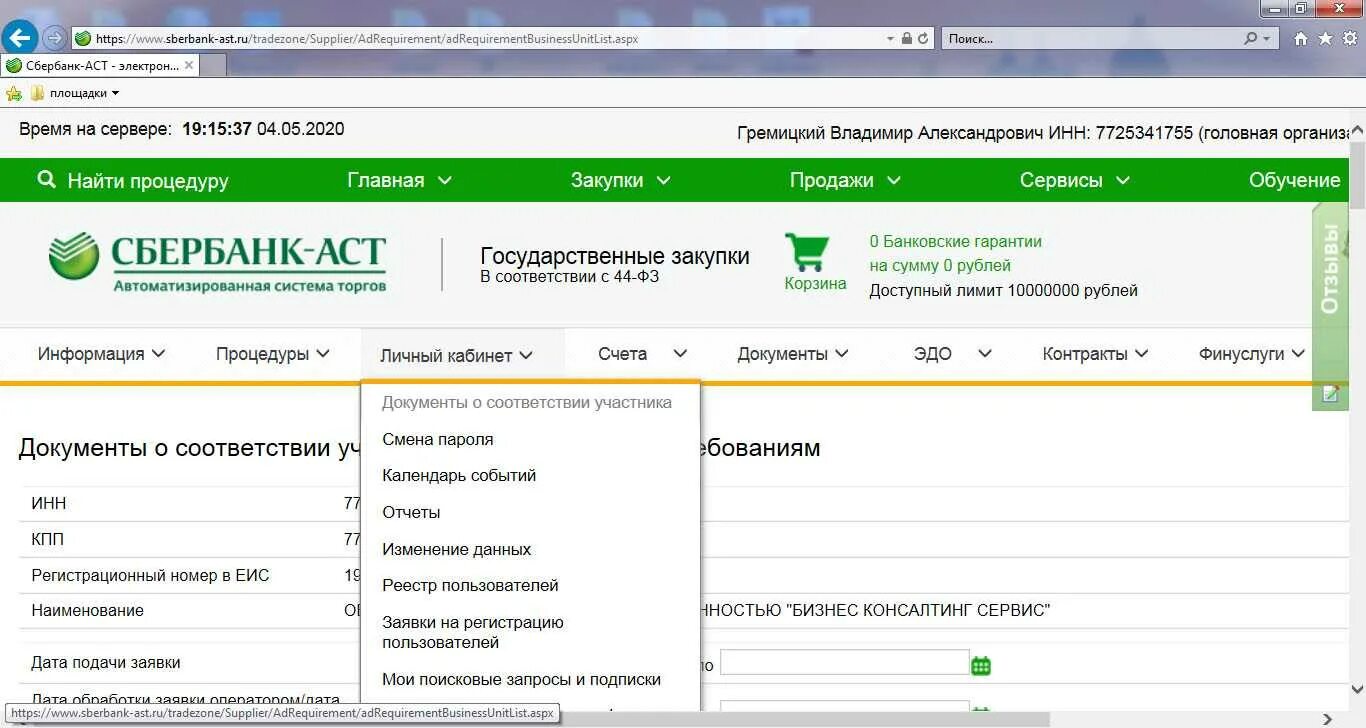Screen dimensions: 1366x728
Task: Select Документы о соответствии участника menu item
Action: point(527,403)
